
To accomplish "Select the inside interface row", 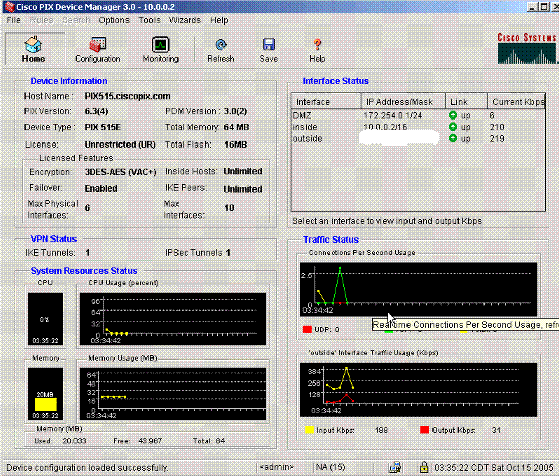I will (418, 127).
